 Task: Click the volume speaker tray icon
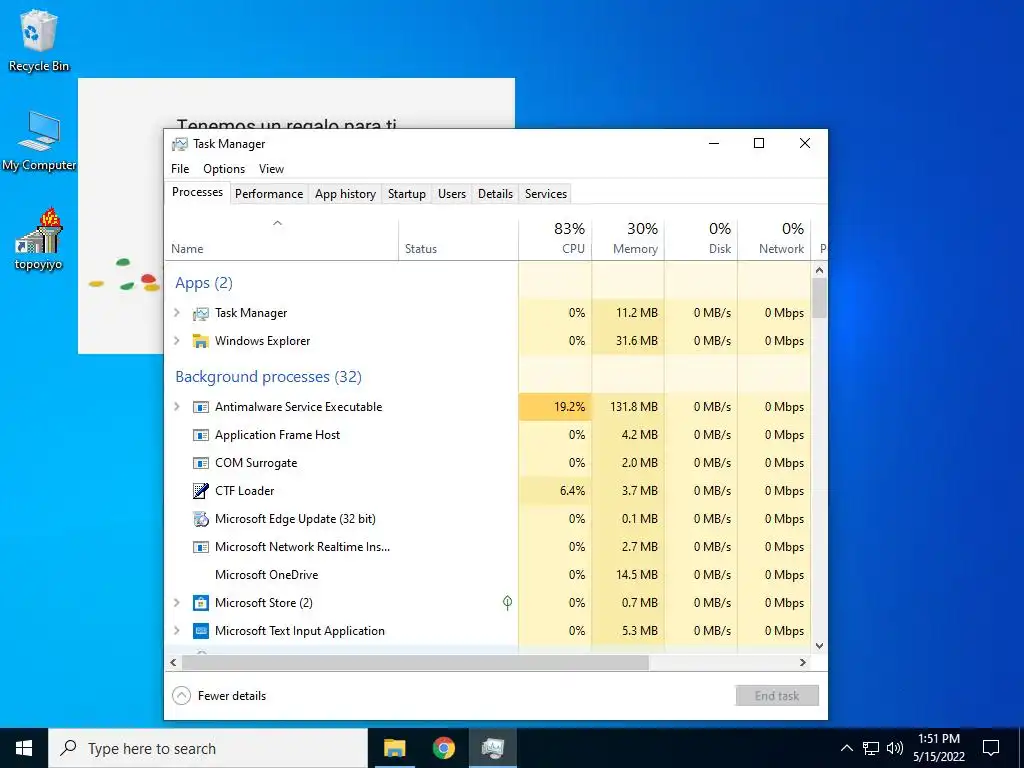tap(895, 748)
